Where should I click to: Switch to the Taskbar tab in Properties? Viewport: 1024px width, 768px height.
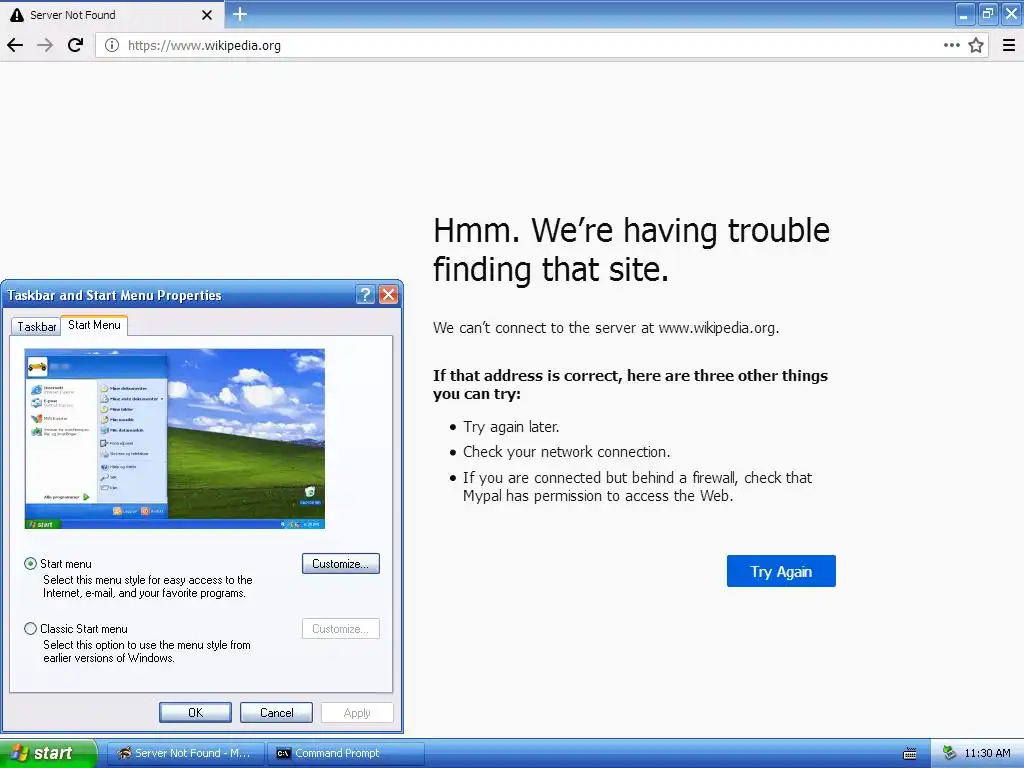37,327
